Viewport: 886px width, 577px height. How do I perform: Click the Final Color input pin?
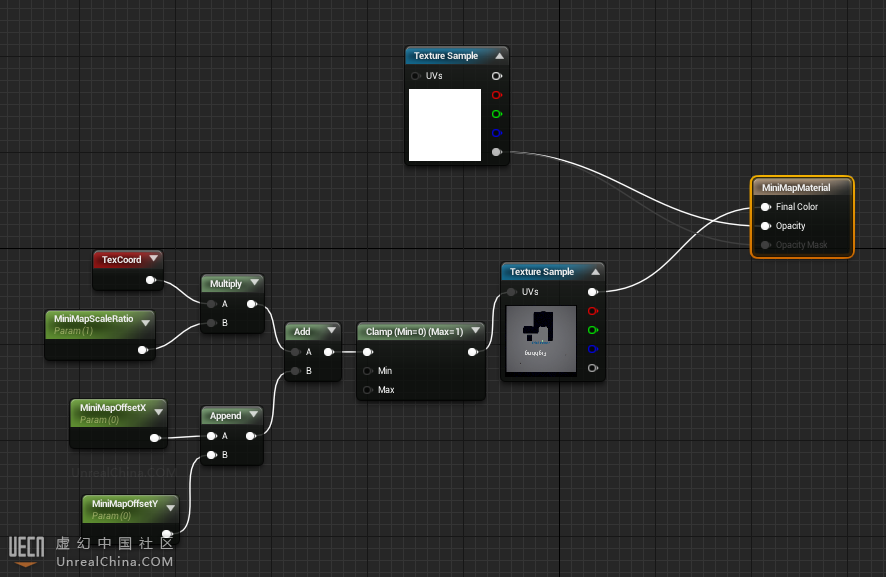pos(765,207)
